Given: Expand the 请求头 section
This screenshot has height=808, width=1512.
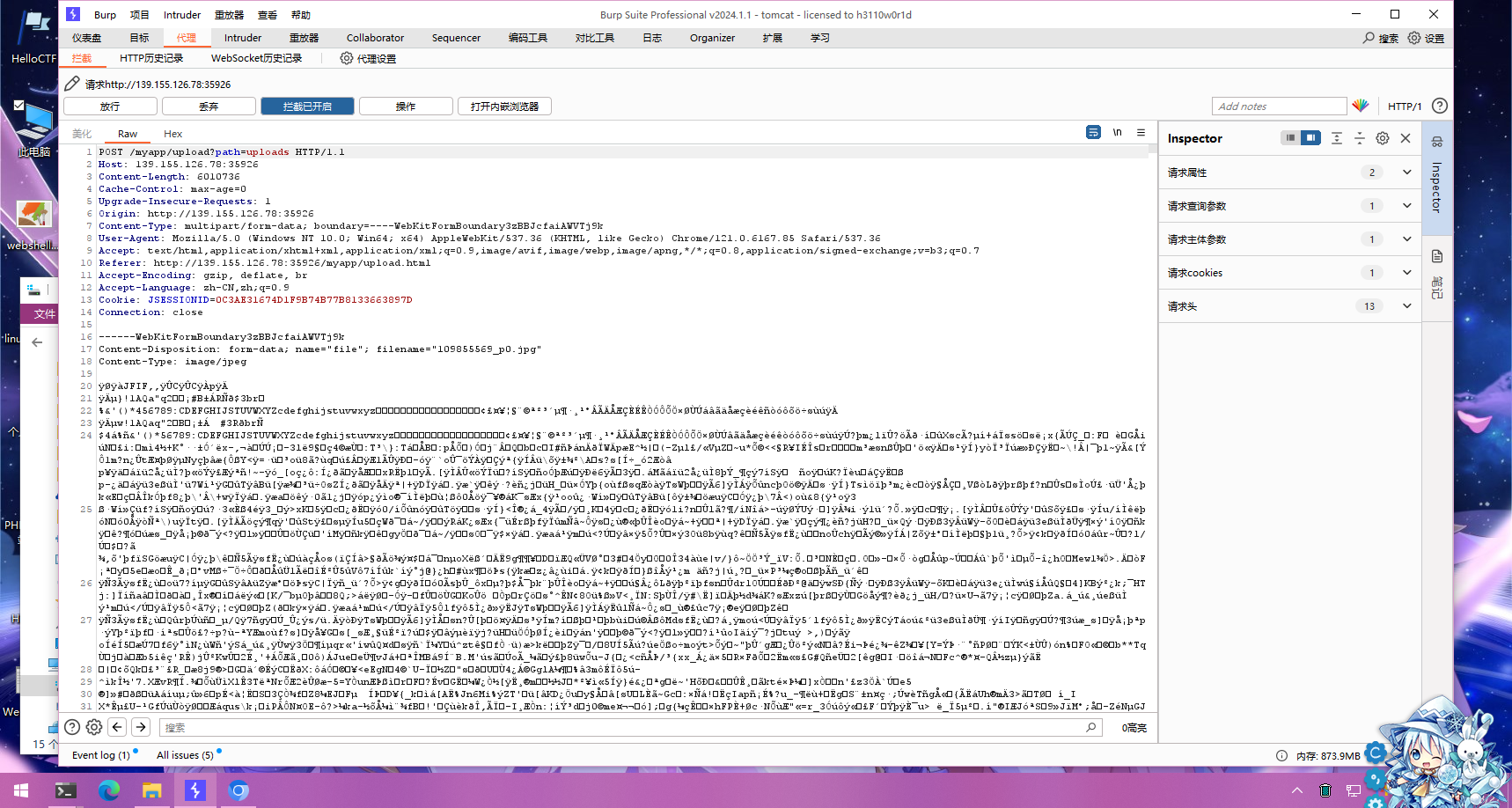Looking at the screenshot, I should pos(1406,306).
